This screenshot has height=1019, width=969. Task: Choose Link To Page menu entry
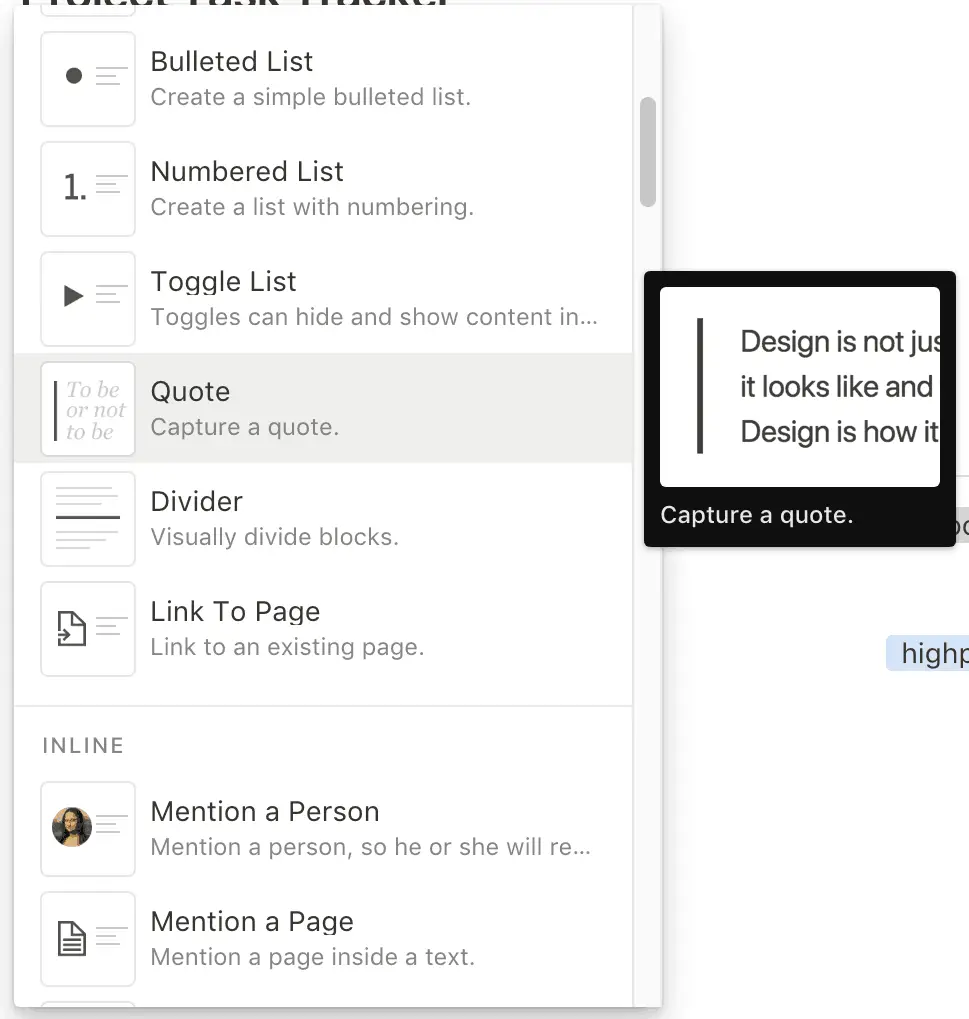[323, 628]
